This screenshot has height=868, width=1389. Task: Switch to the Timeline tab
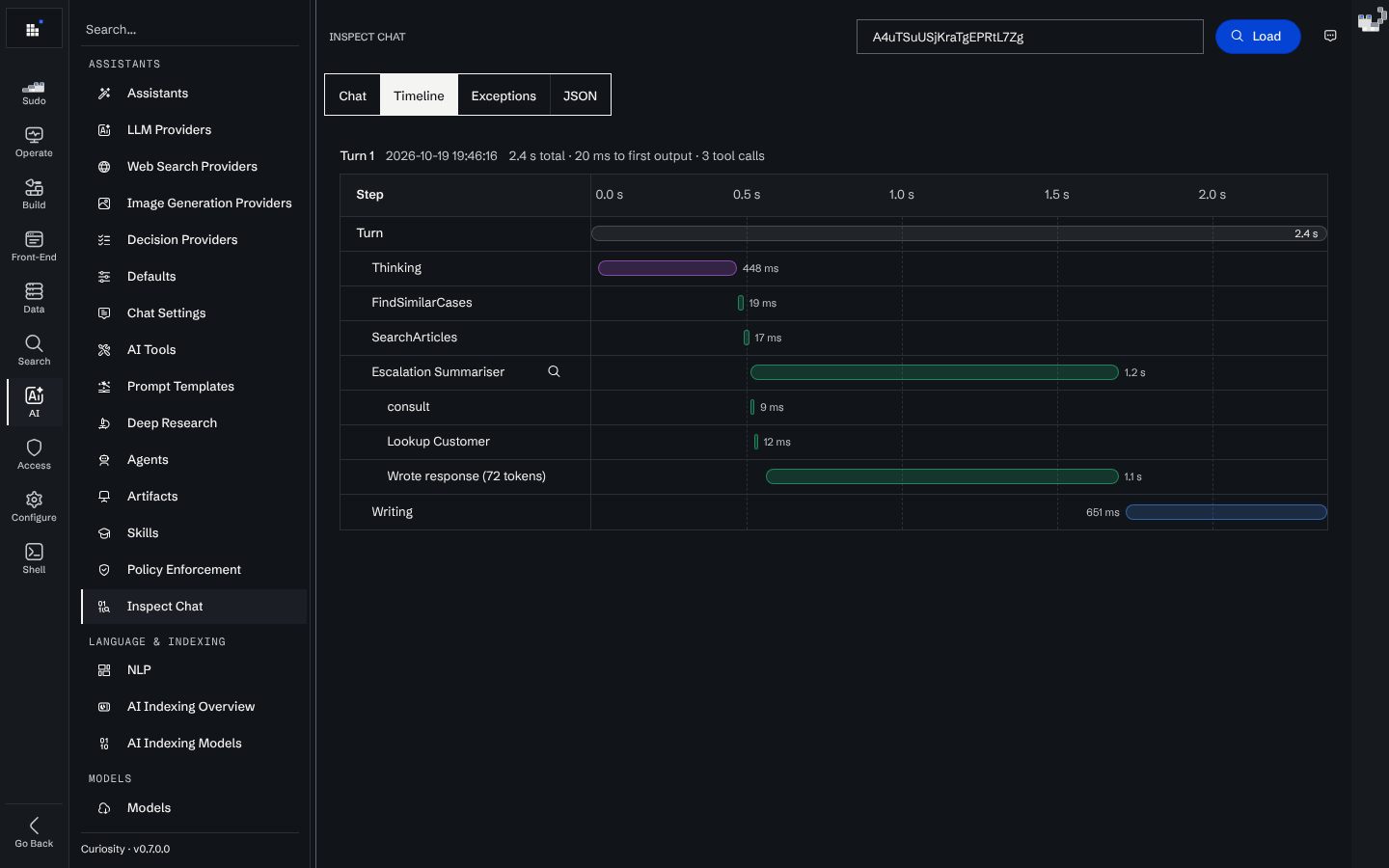(x=419, y=95)
